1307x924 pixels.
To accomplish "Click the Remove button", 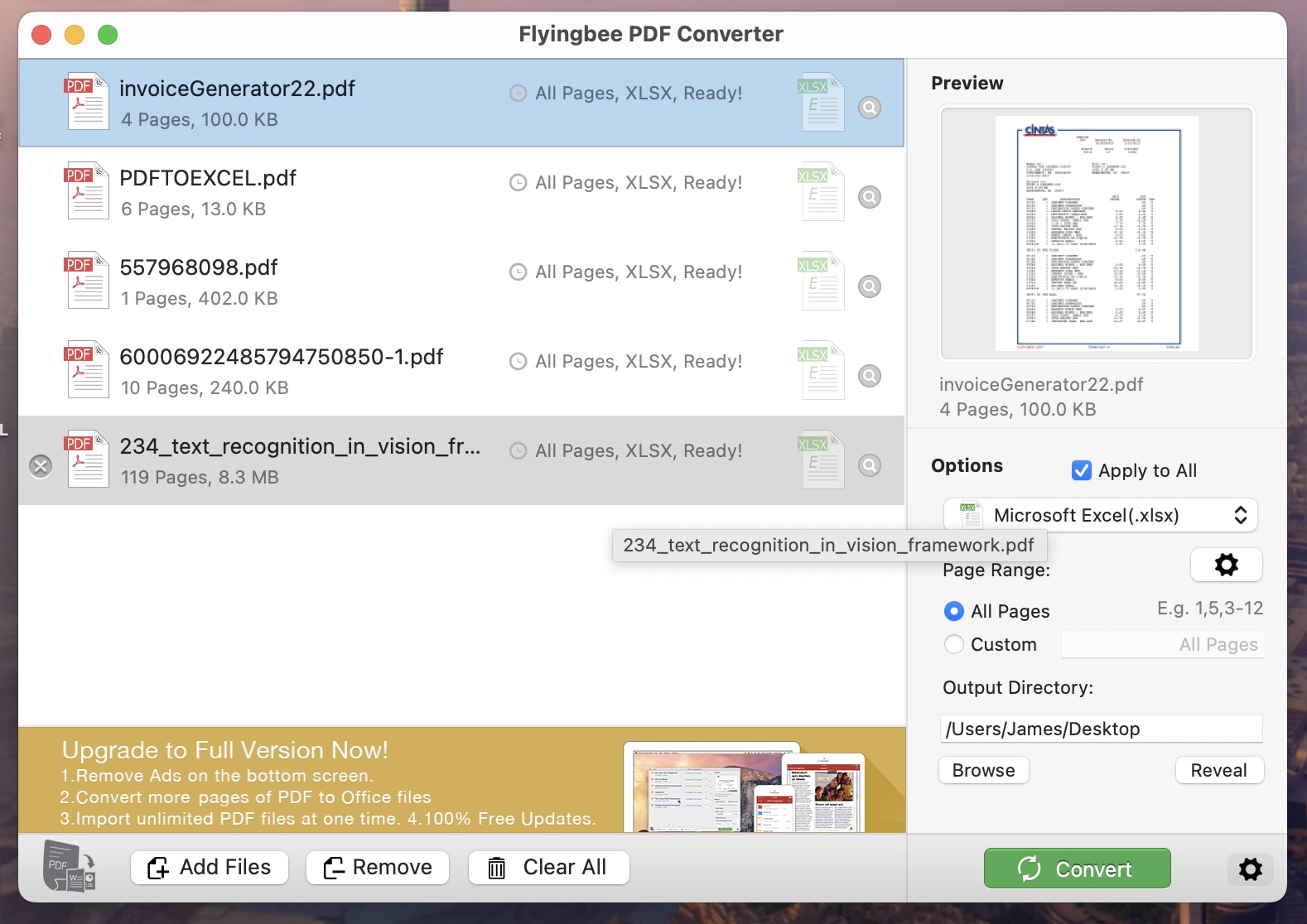I will pyautogui.click(x=378, y=868).
